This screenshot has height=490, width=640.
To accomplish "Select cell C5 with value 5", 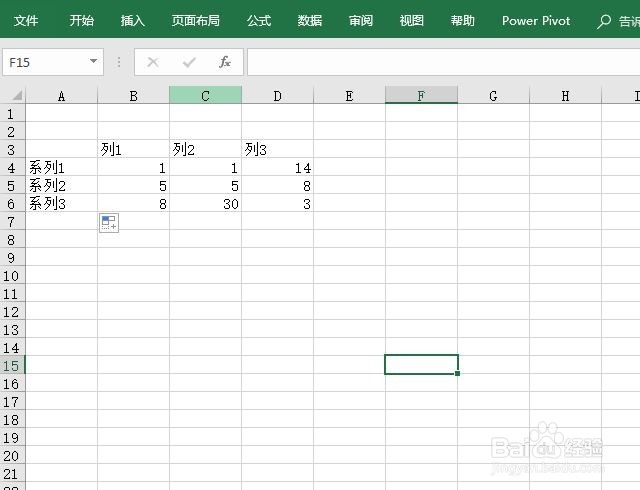I will tap(205, 185).
